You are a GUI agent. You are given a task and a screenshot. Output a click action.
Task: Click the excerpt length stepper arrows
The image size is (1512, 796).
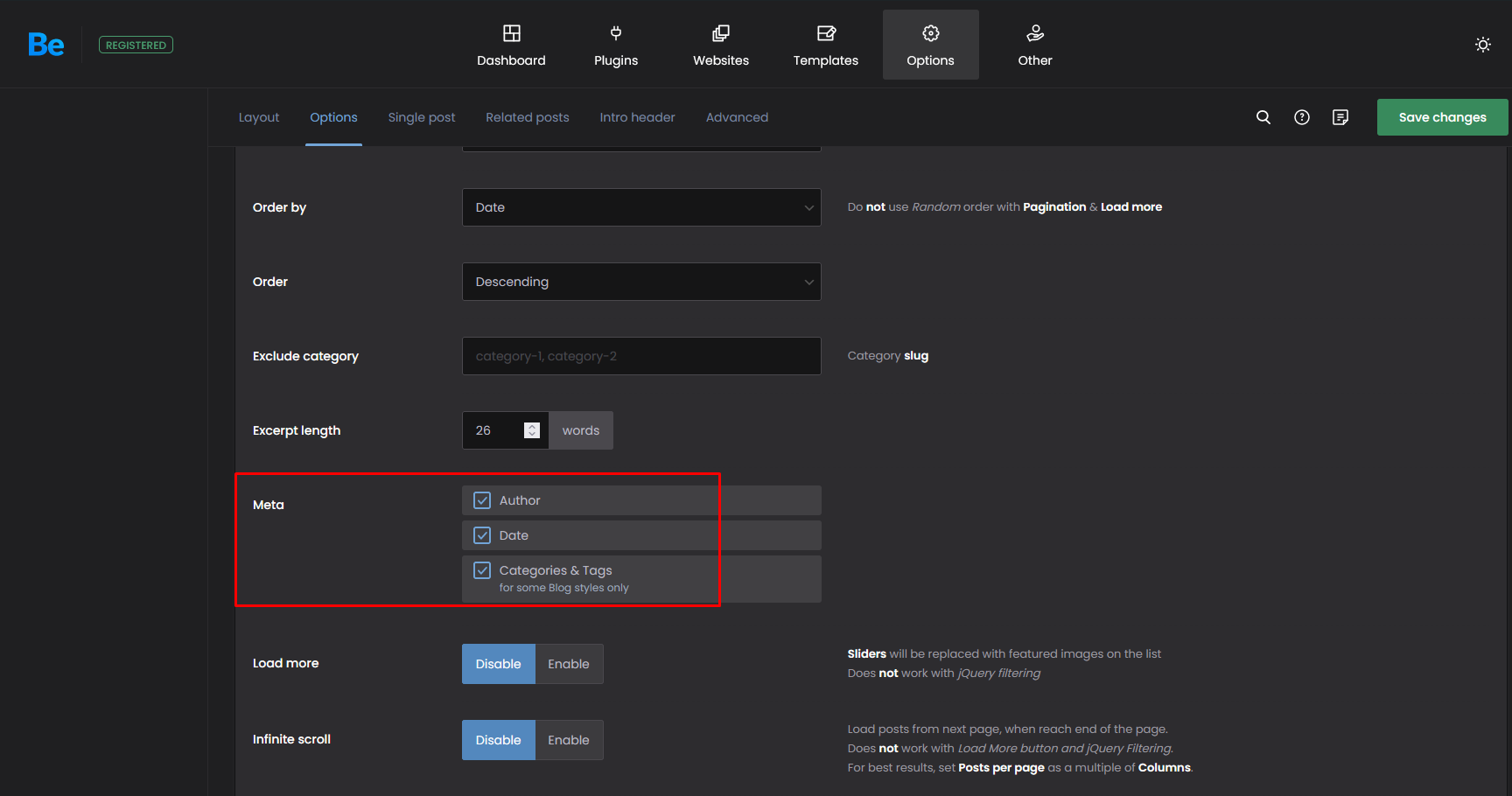tap(532, 430)
